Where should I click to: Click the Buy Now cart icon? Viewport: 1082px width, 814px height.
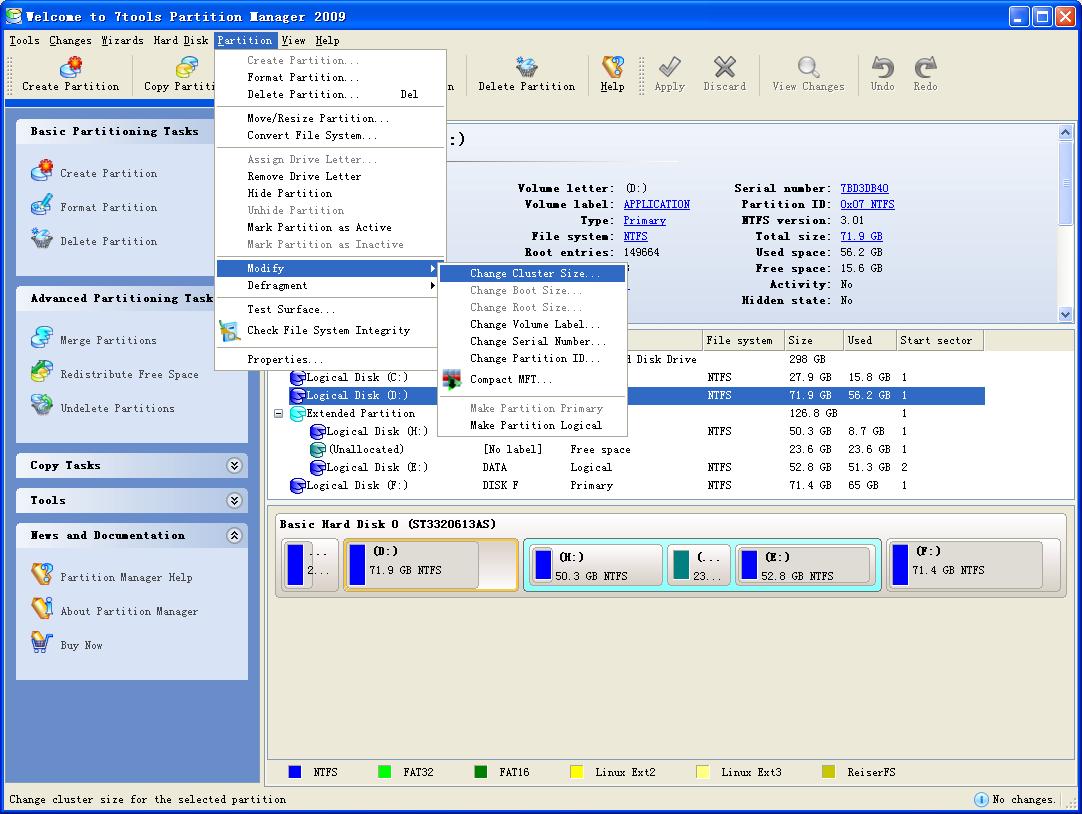41,644
